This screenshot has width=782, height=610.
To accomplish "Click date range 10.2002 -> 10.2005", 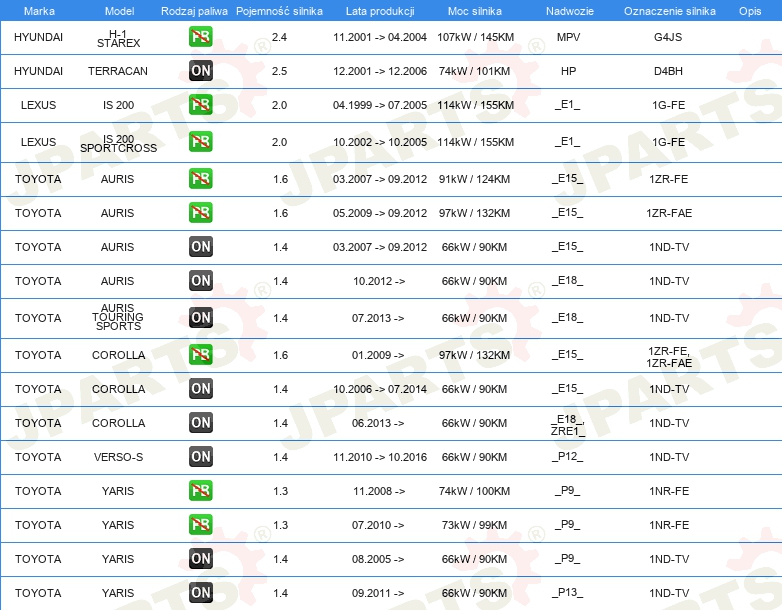I will point(380,142).
